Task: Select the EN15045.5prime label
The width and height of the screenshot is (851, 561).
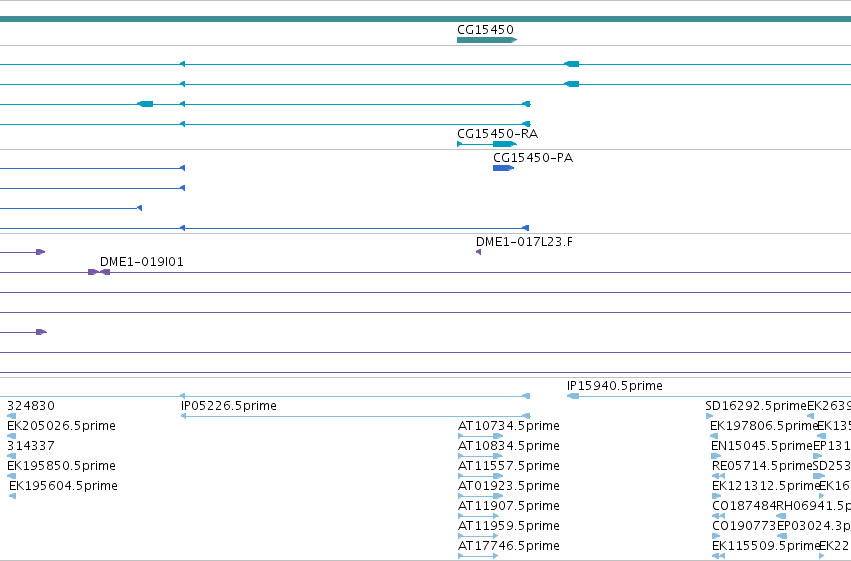Action: [x=762, y=445]
